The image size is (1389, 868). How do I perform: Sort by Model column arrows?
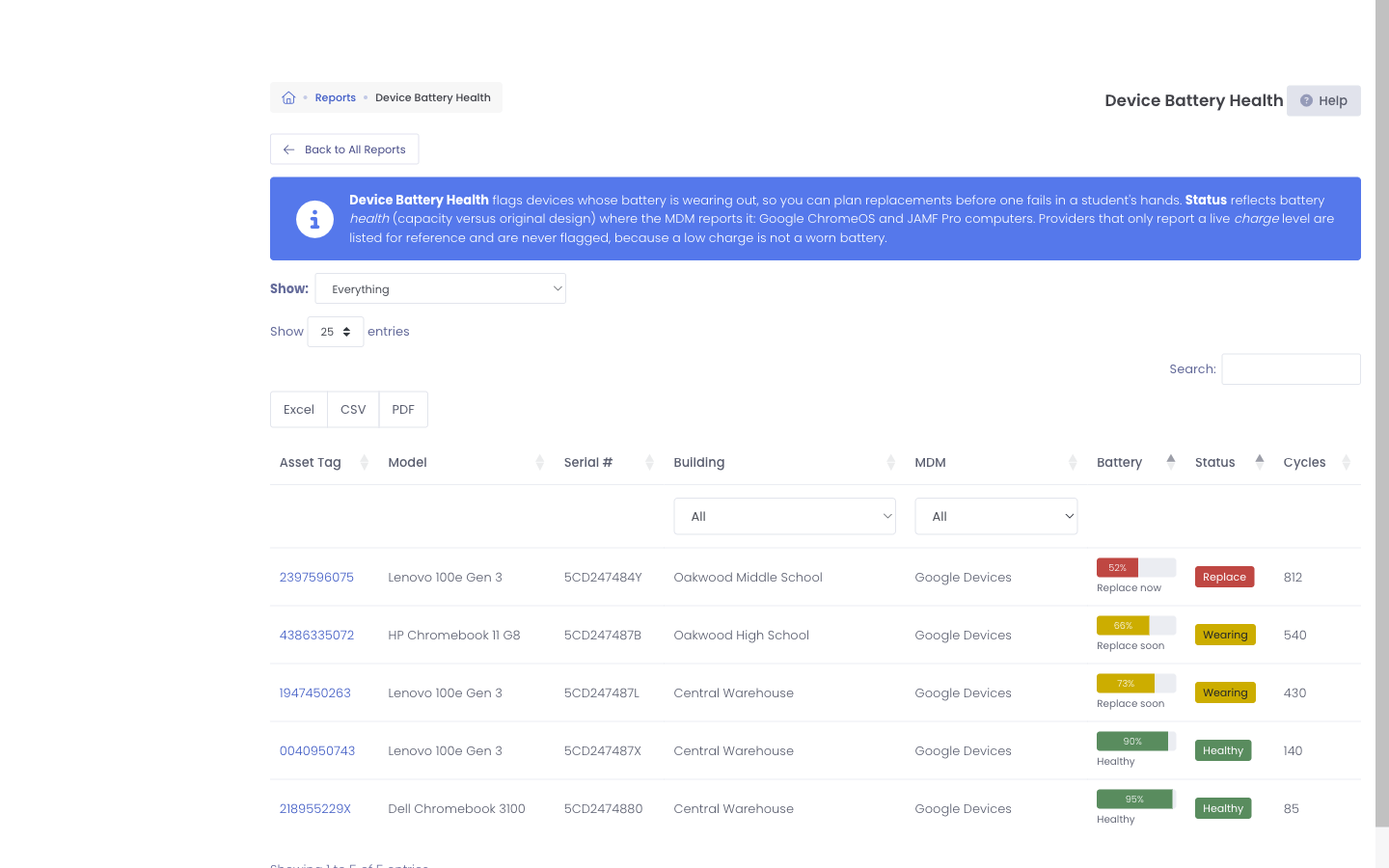539,462
